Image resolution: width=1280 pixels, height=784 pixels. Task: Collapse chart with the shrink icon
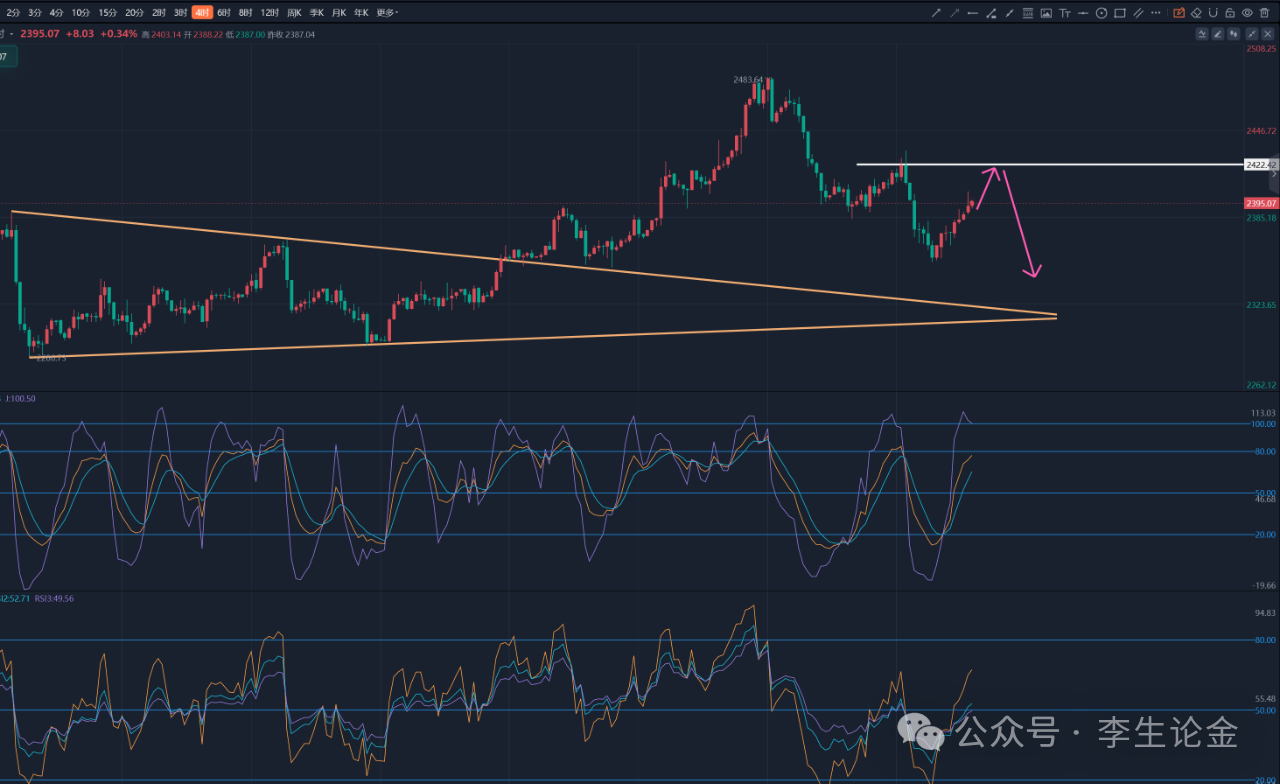[x=1252, y=34]
